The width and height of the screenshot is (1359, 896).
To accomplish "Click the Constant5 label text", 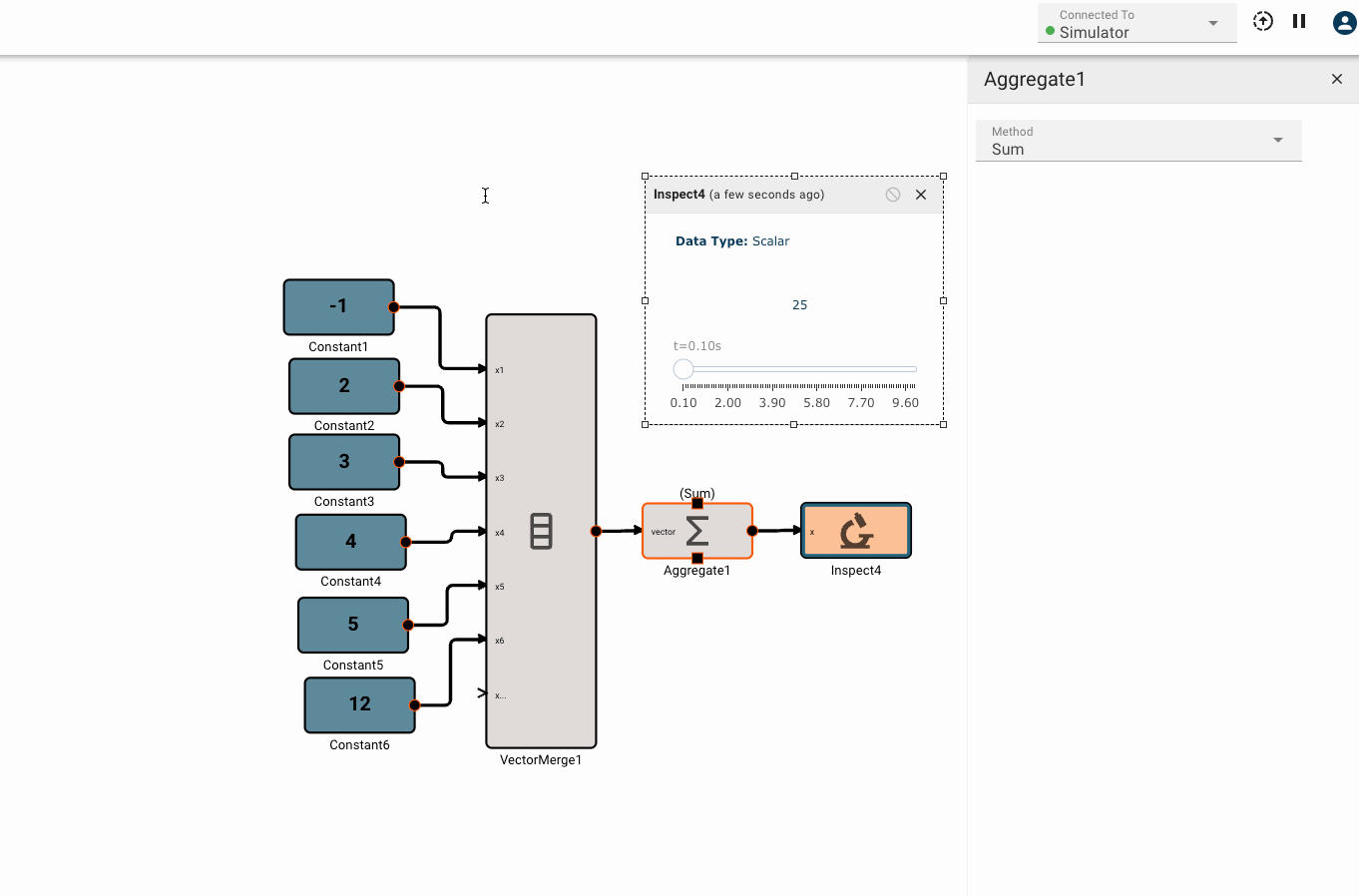I will click(353, 666).
